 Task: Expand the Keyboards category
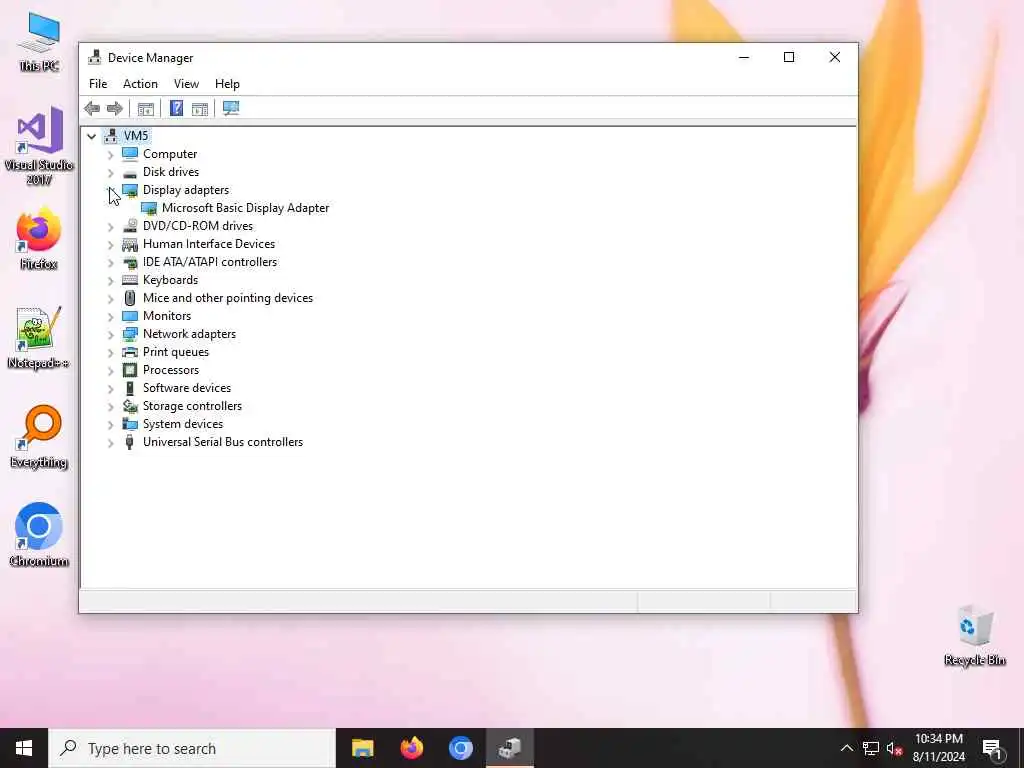[110, 281]
